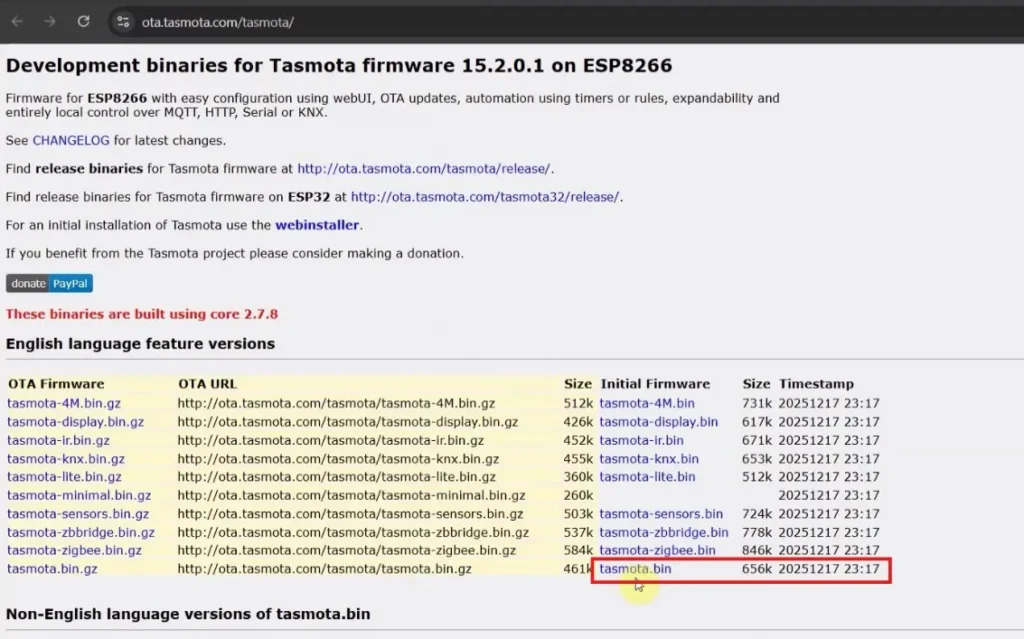Open the CHANGELOG link
The height and width of the screenshot is (639, 1024).
click(x=70, y=140)
